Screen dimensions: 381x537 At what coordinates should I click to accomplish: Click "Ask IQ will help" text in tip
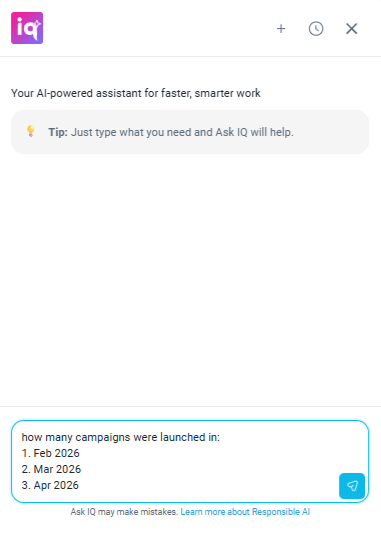point(254,132)
